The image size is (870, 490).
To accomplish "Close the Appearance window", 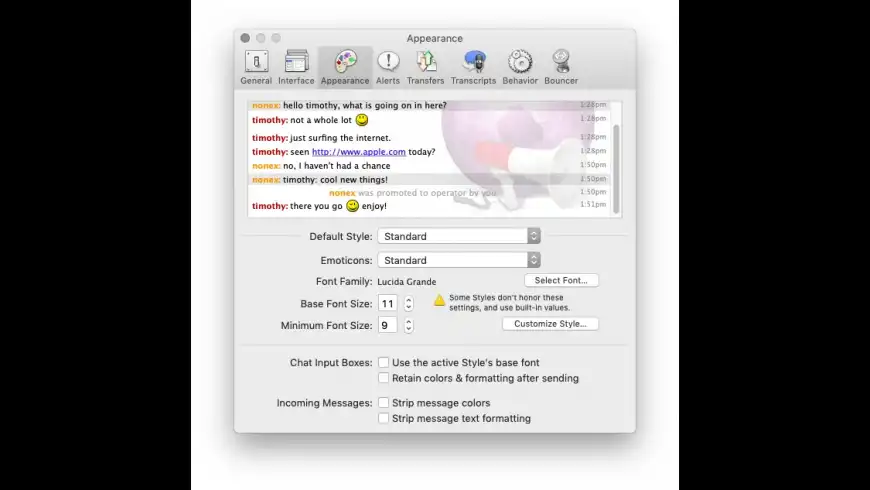I will 245,38.
